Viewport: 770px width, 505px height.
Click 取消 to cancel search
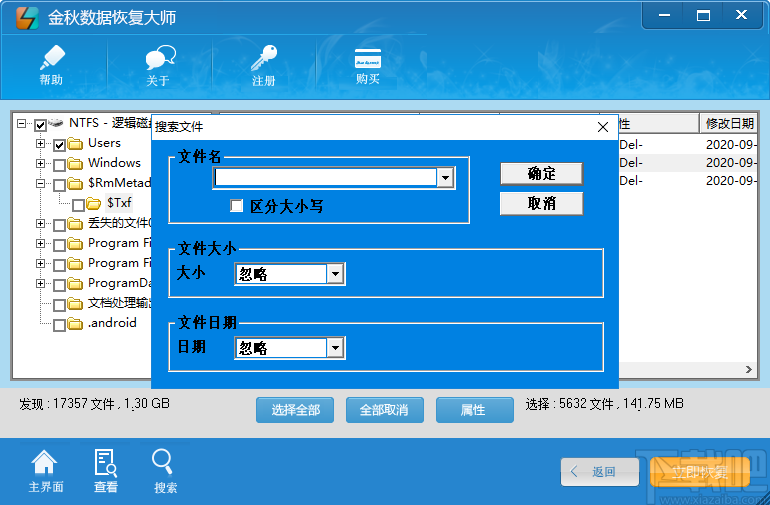coord(541,203)
